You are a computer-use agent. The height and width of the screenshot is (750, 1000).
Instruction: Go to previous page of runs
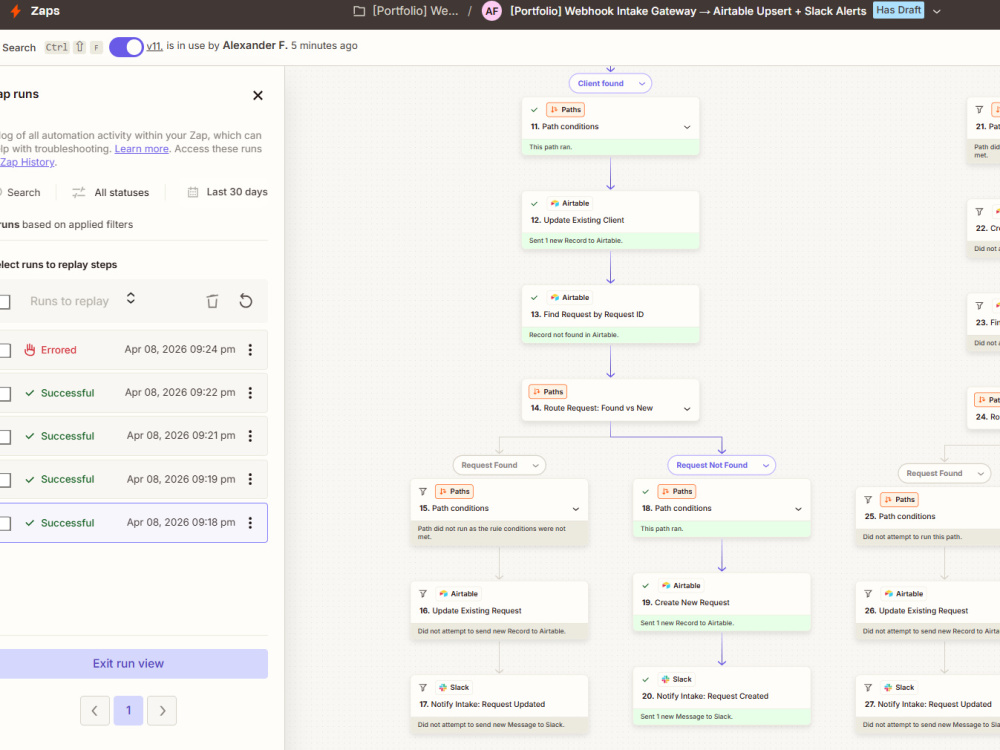[95, 710]
